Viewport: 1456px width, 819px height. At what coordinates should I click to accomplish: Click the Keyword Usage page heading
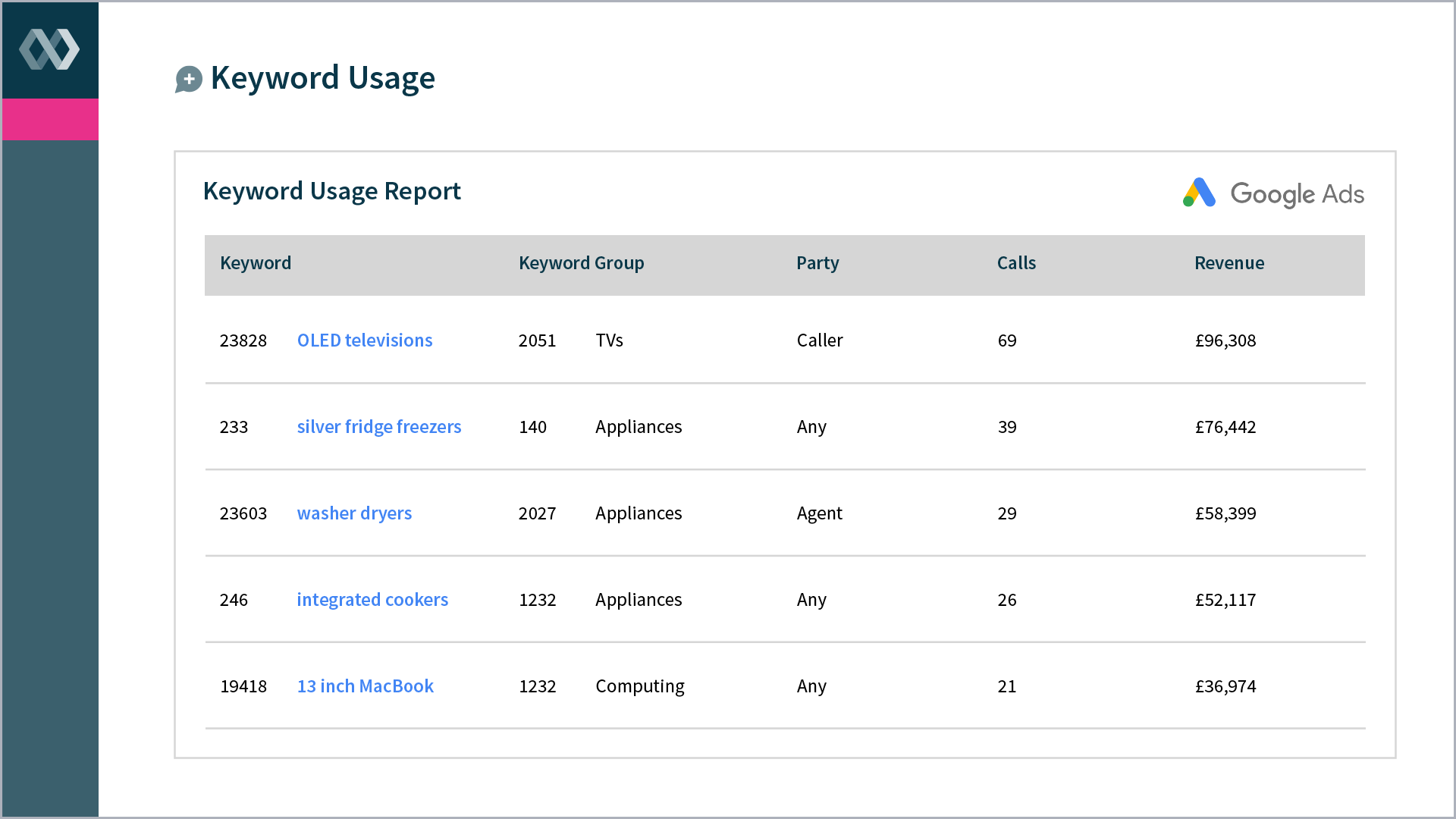pyautogui.click(x=323, y=78)
